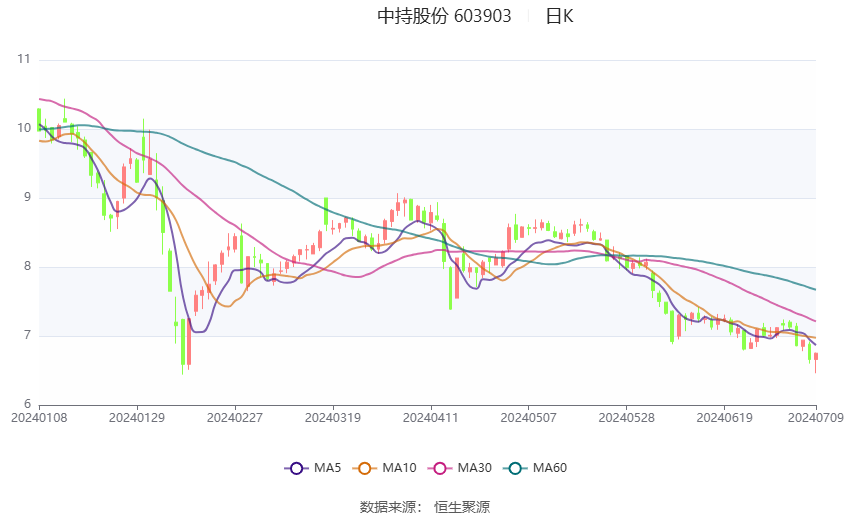Click the pink MA30 legend circle icon
The image size is (850, 517).
pyautogui.click(x=440, y=468)
